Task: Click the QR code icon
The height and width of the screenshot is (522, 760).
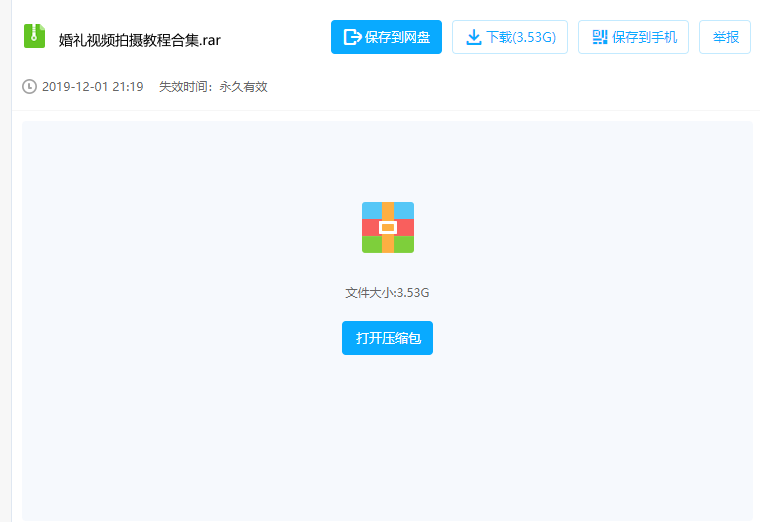Action: (x=600, y=37)
